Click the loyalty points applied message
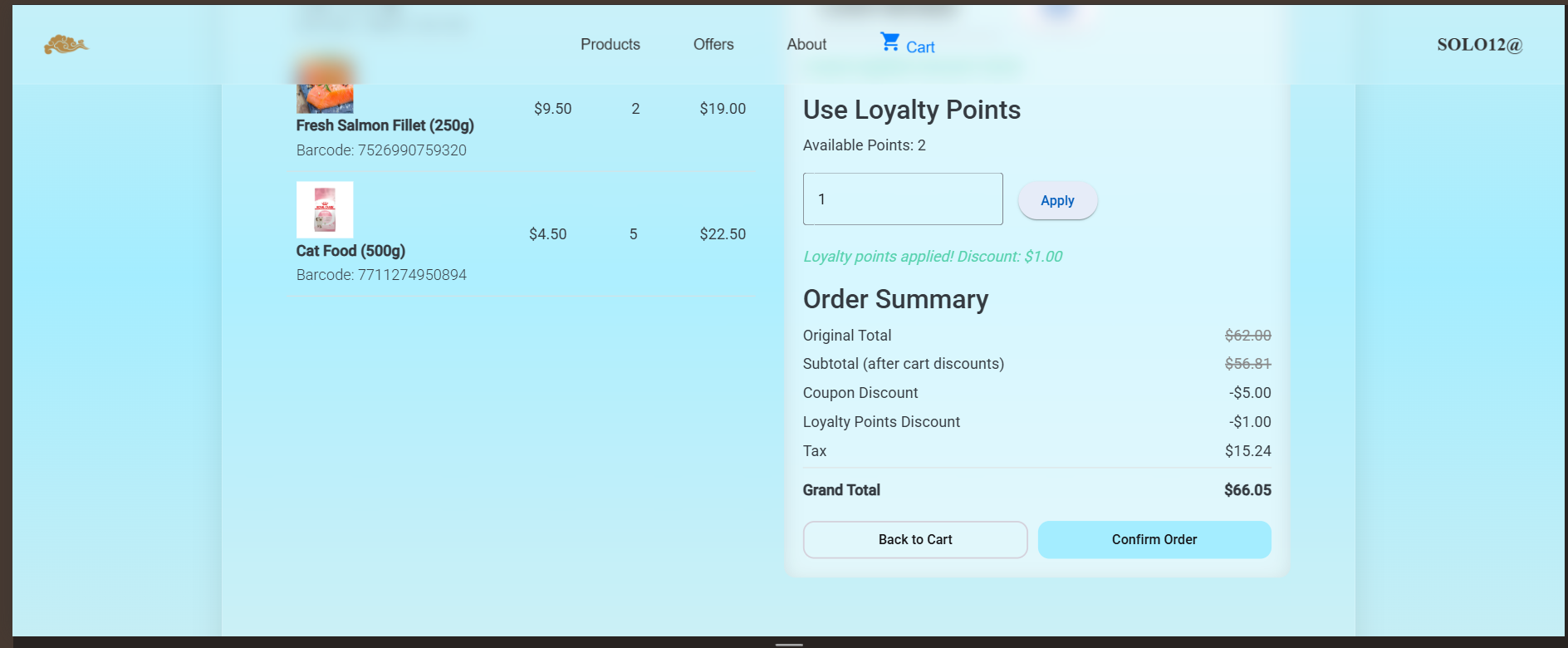 (932, 257)
